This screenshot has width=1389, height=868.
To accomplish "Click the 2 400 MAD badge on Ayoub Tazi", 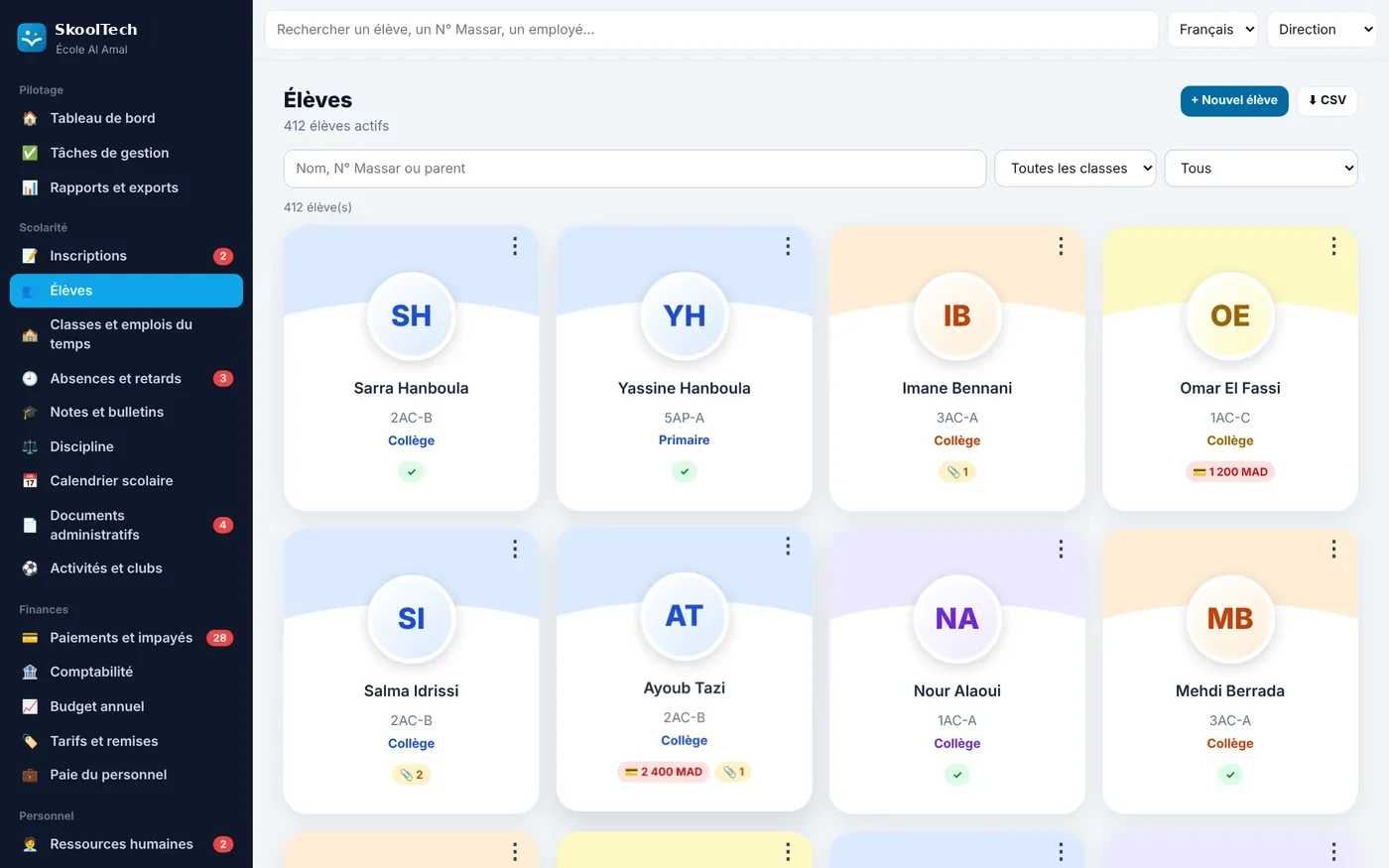I will coord(664,772).
